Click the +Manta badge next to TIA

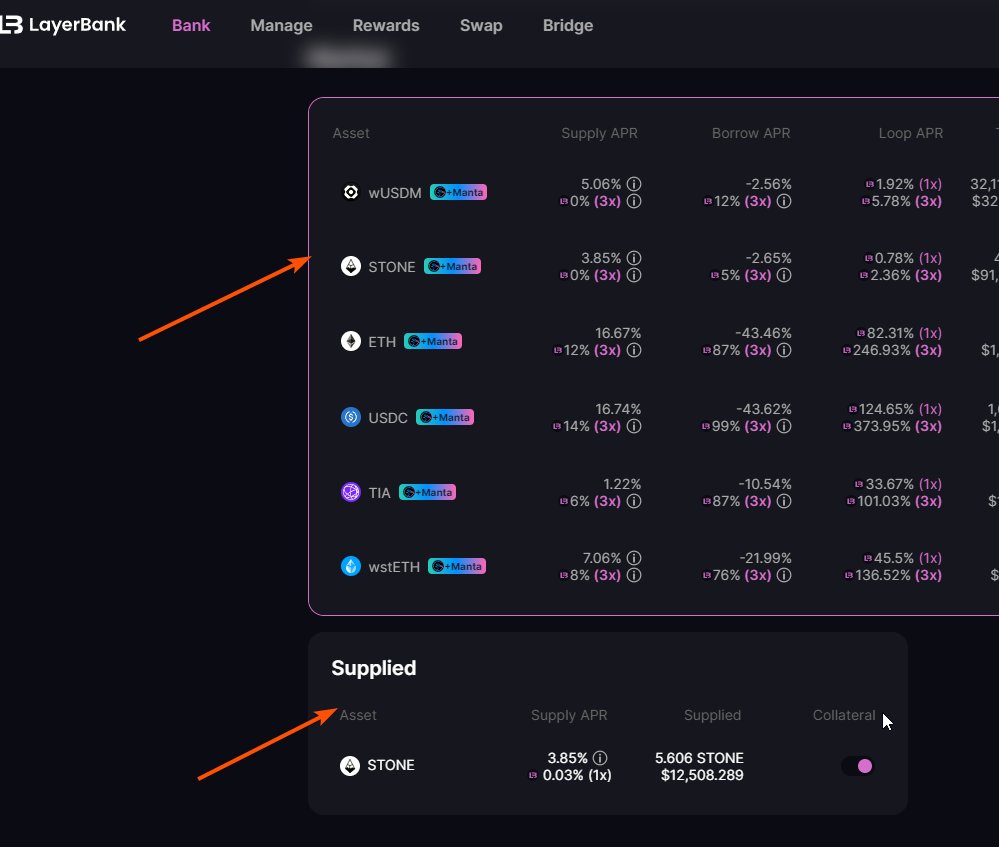point(428,492)
